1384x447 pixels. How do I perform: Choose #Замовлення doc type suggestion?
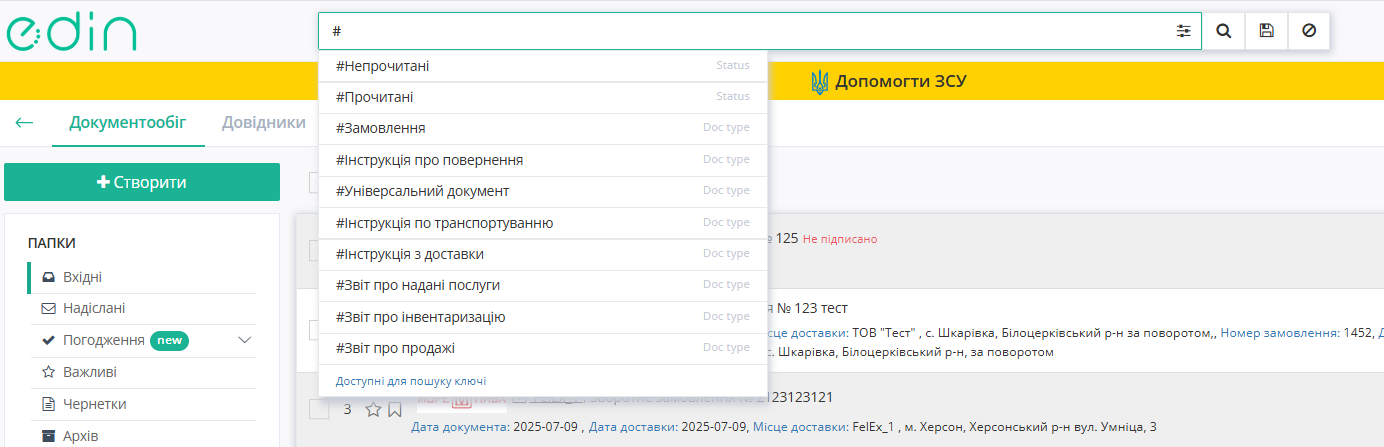pyautogui.click(x=381, y=129)
